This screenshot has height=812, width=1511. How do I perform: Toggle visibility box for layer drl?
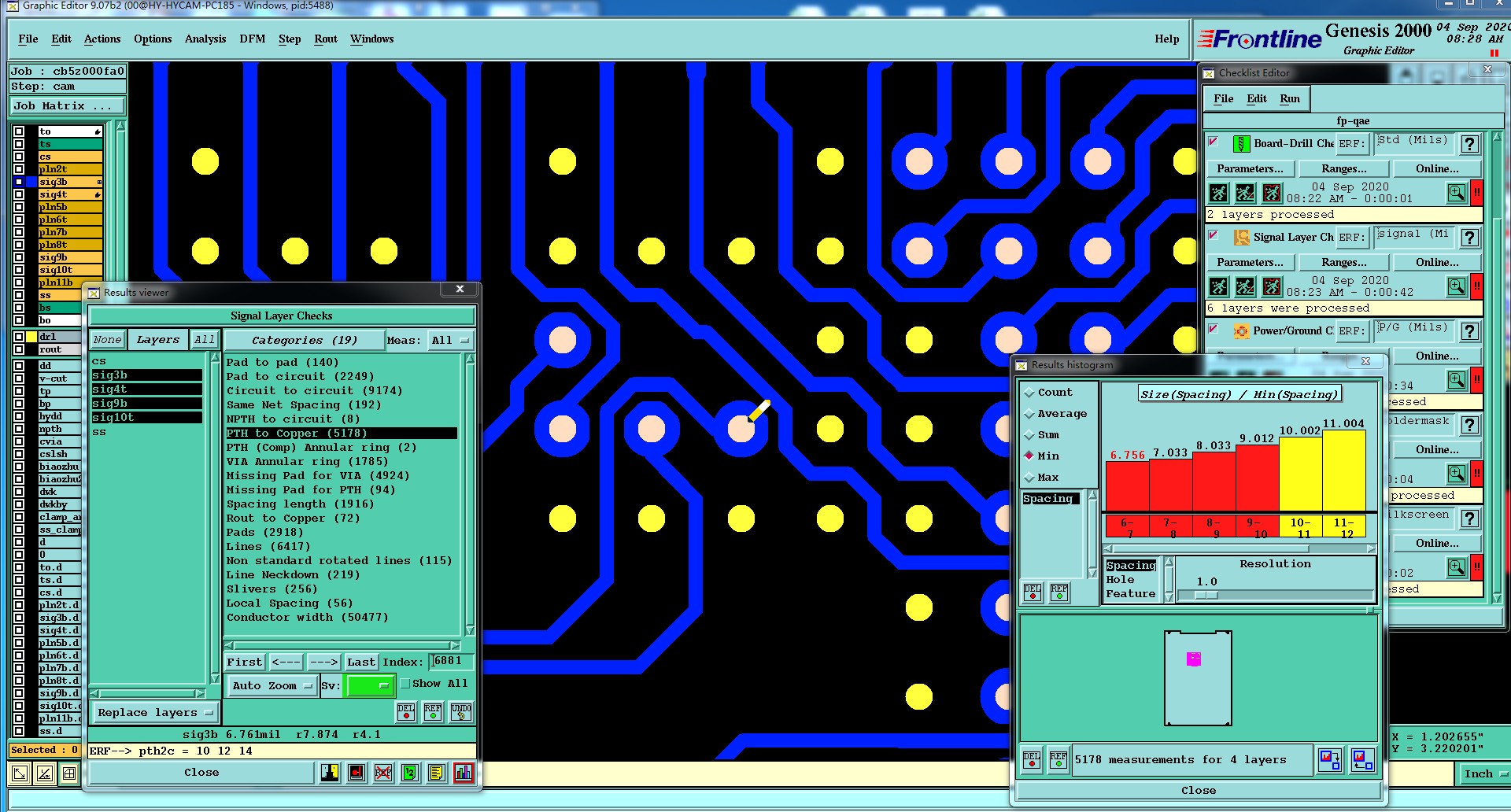pos(19,337)
